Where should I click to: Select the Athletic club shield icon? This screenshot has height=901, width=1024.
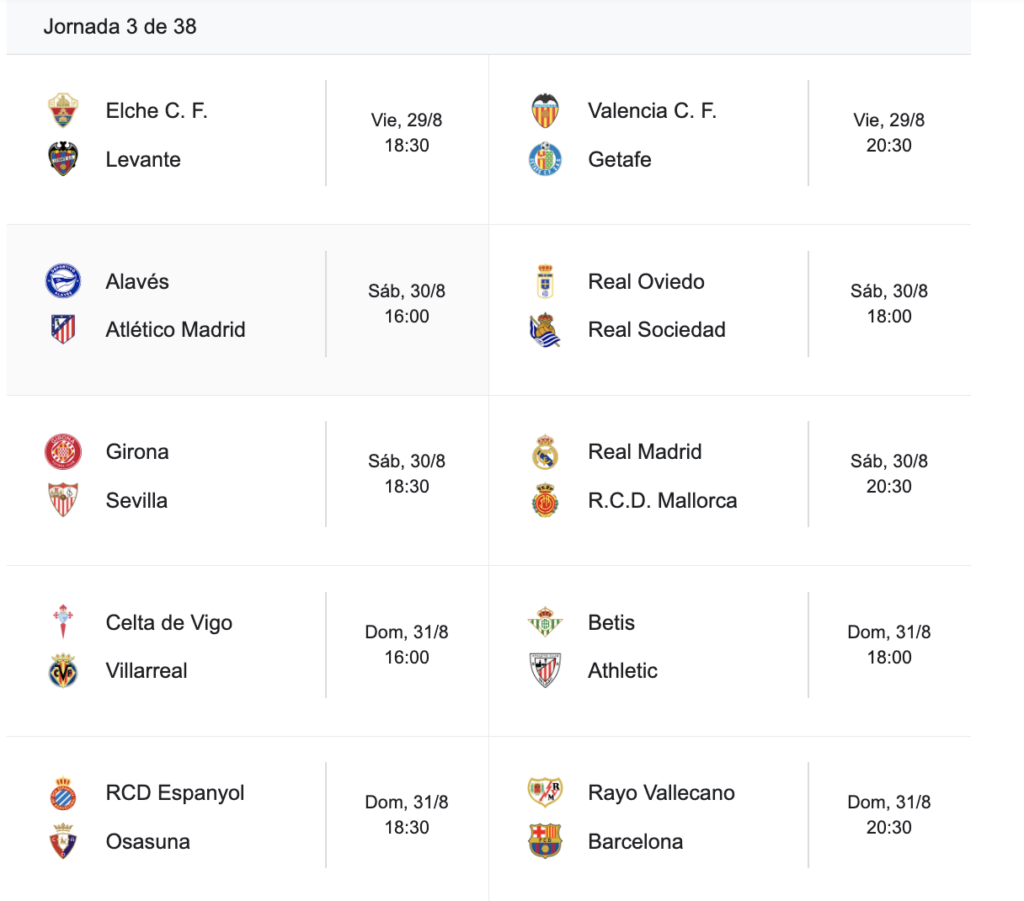click(x=545, y=671)
